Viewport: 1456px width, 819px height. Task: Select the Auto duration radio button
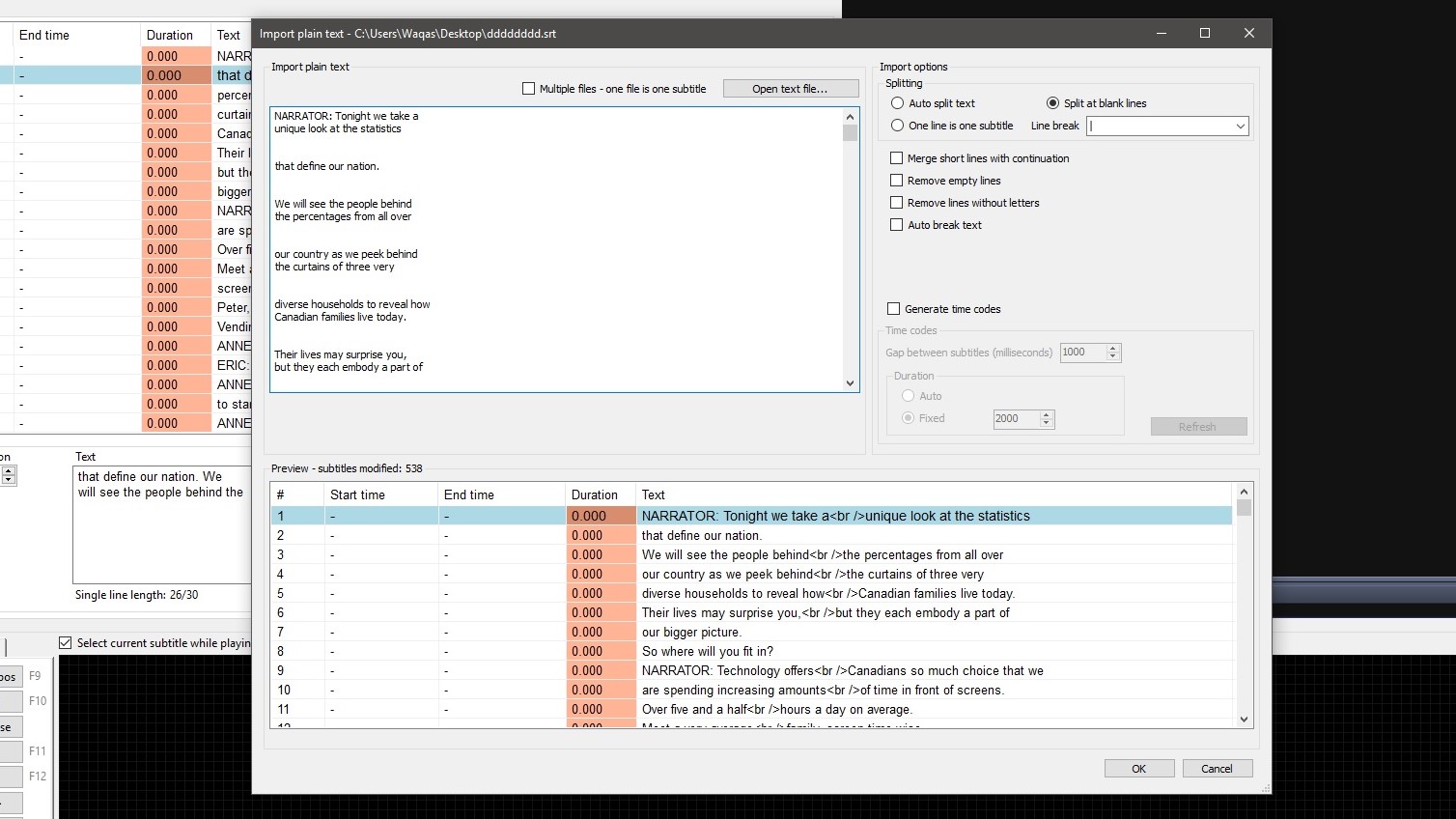pos(908,395)
